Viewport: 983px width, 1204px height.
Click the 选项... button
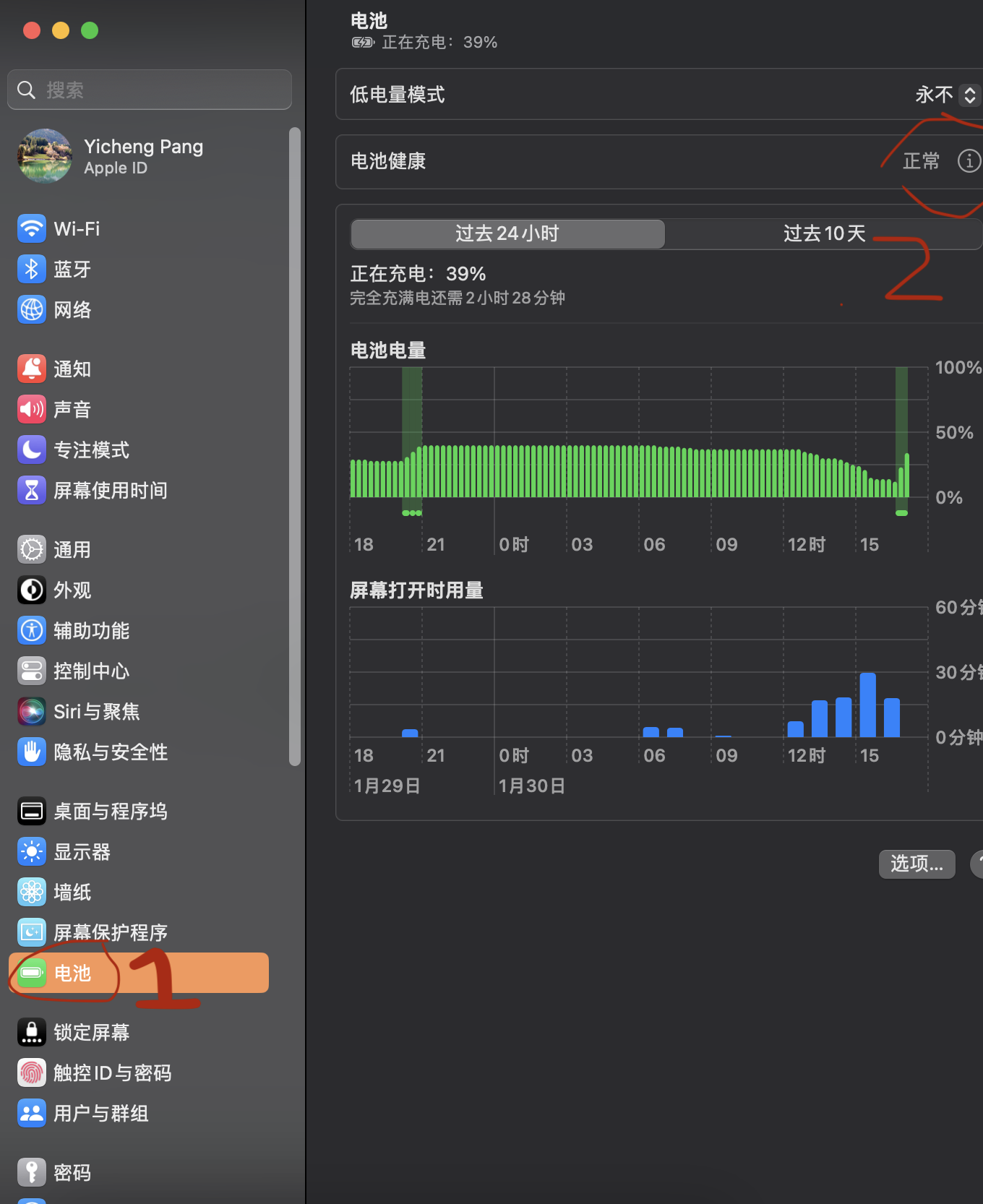(917, 864)
